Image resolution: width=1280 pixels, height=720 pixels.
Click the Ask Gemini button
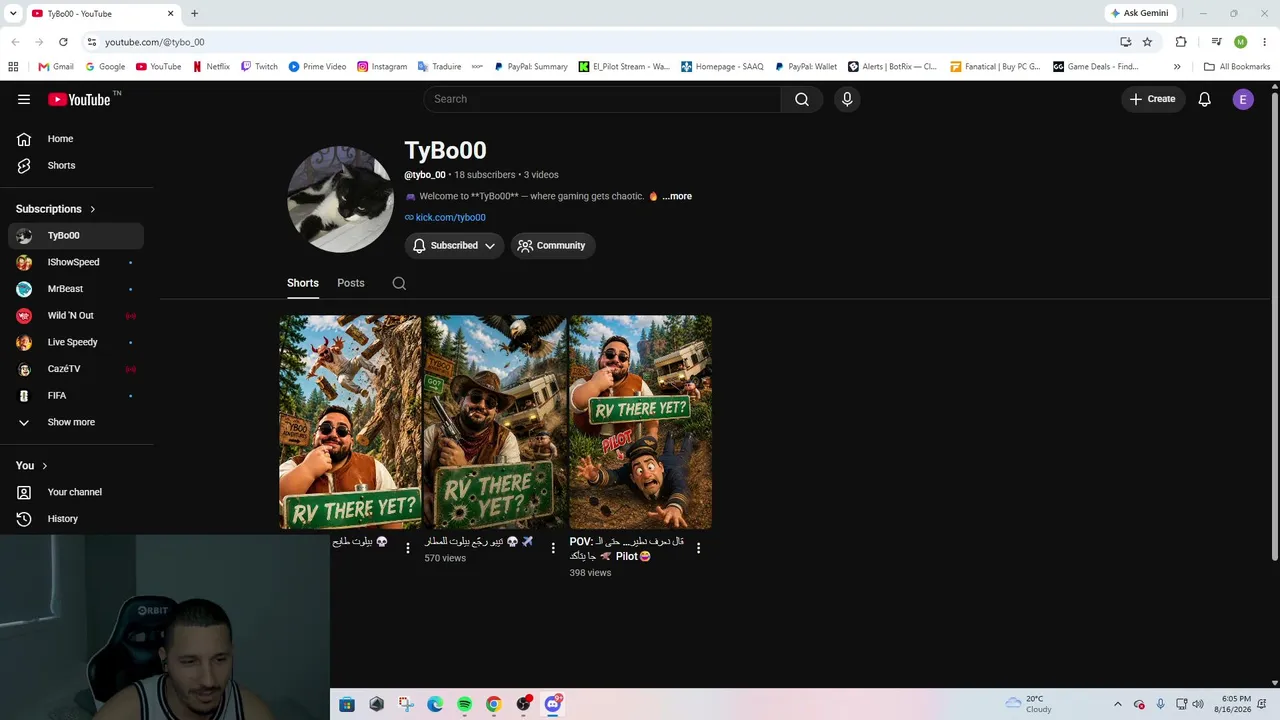pyautogui.click(x=1140, y=13)
